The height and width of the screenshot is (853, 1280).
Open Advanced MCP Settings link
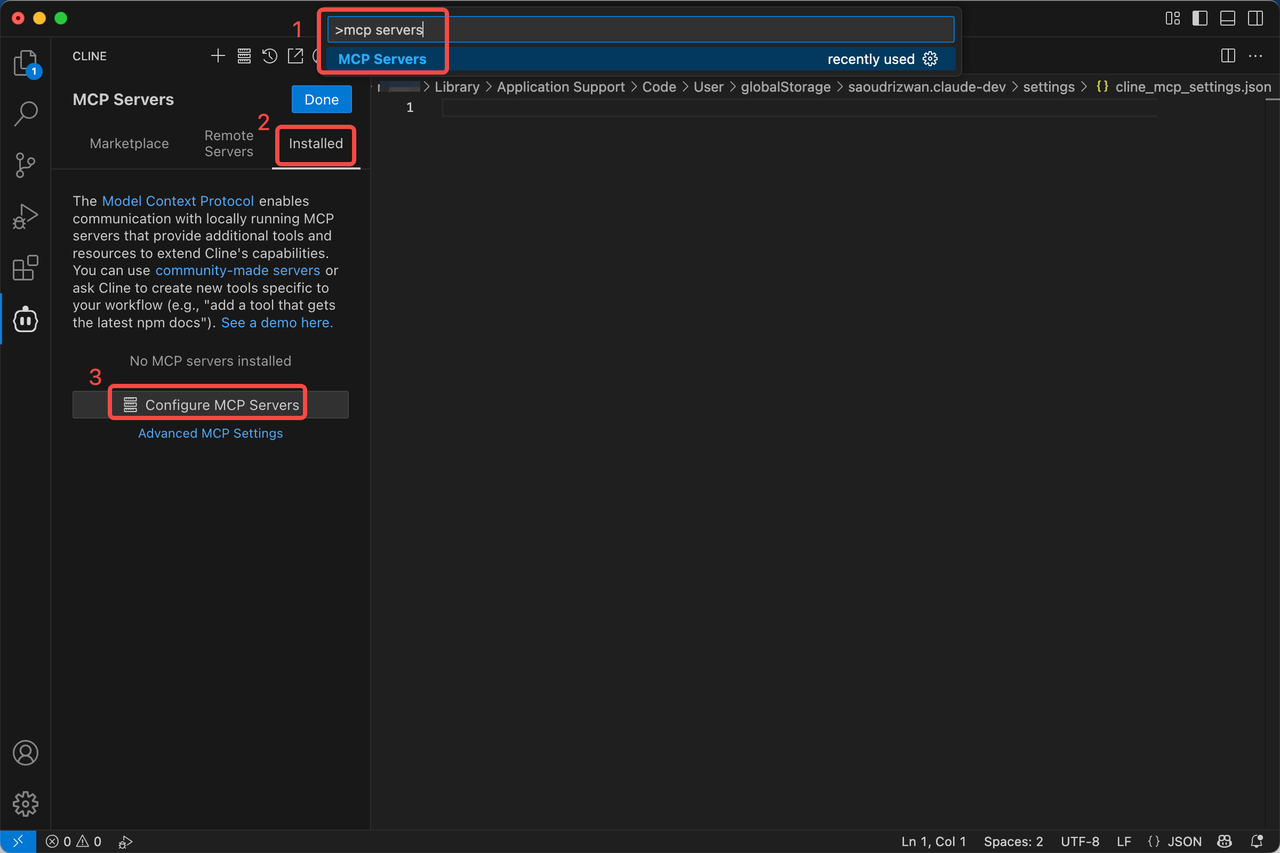pyautogui.click(x=210, y=433)
